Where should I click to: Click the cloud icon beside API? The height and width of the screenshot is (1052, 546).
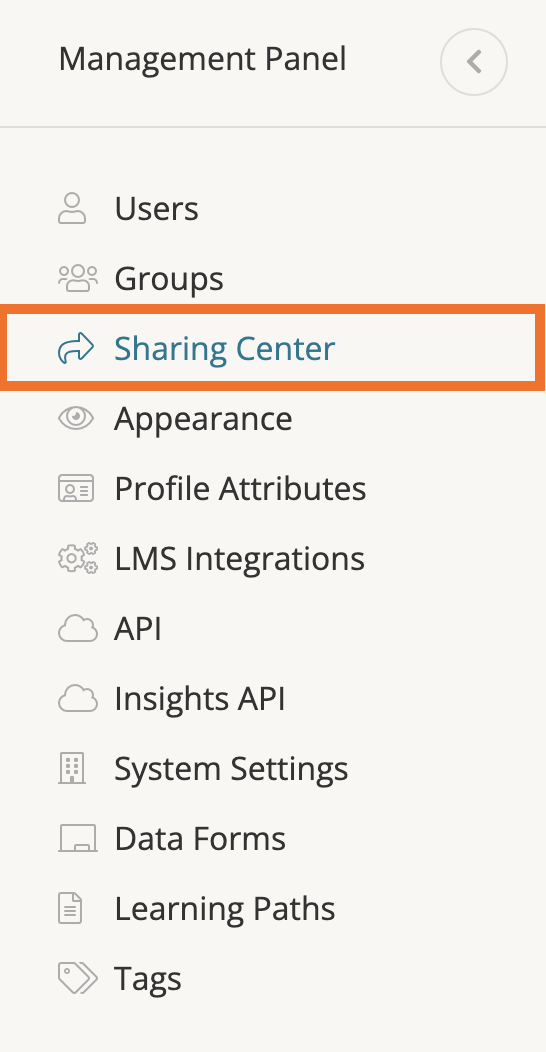(x=78, y=629)
